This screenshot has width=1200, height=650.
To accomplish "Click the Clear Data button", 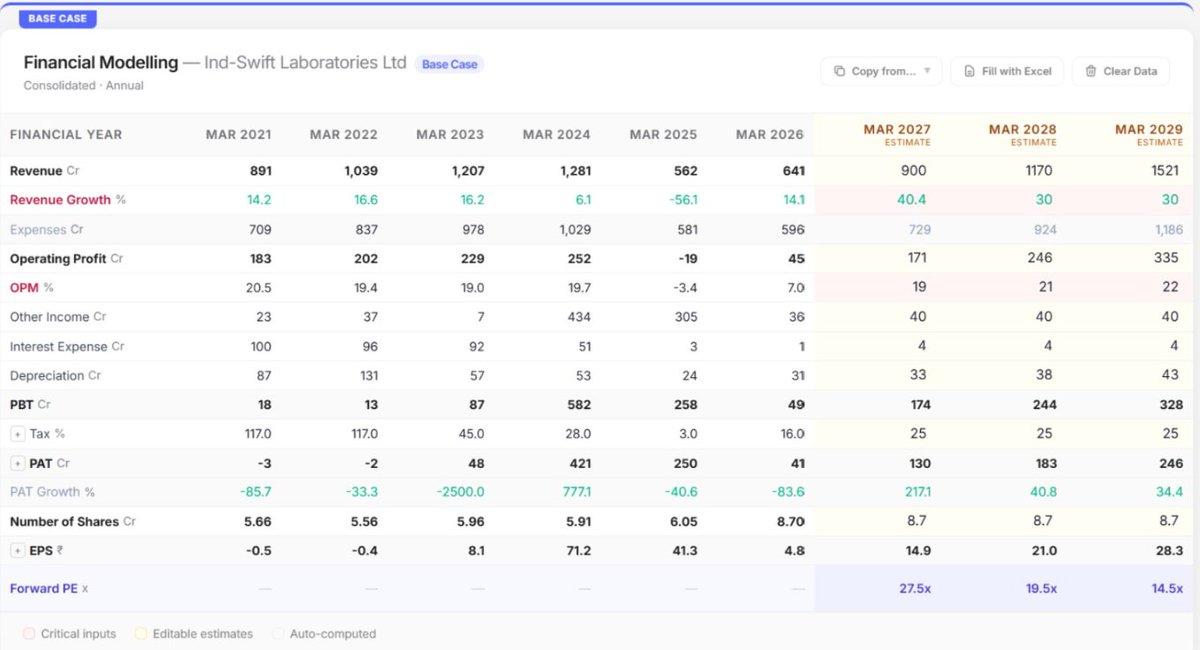I will (1120, 71).
